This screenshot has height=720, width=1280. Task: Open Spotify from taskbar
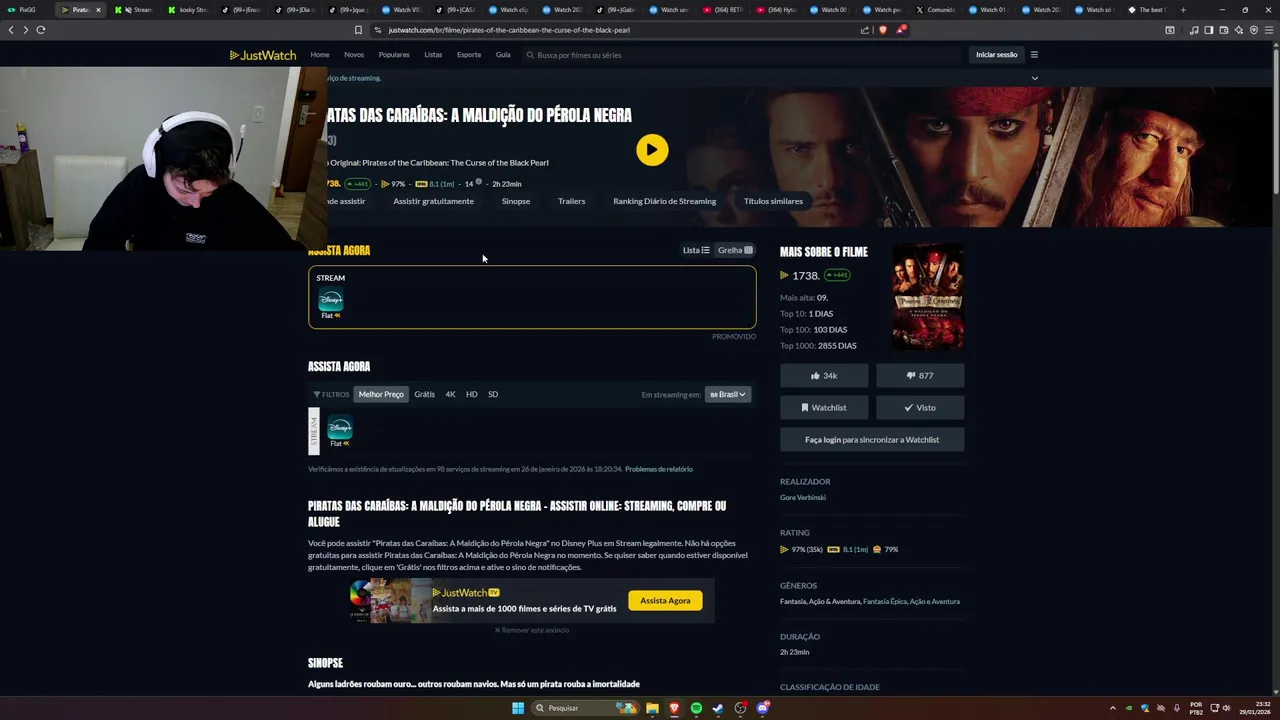(x=696, y=708)
